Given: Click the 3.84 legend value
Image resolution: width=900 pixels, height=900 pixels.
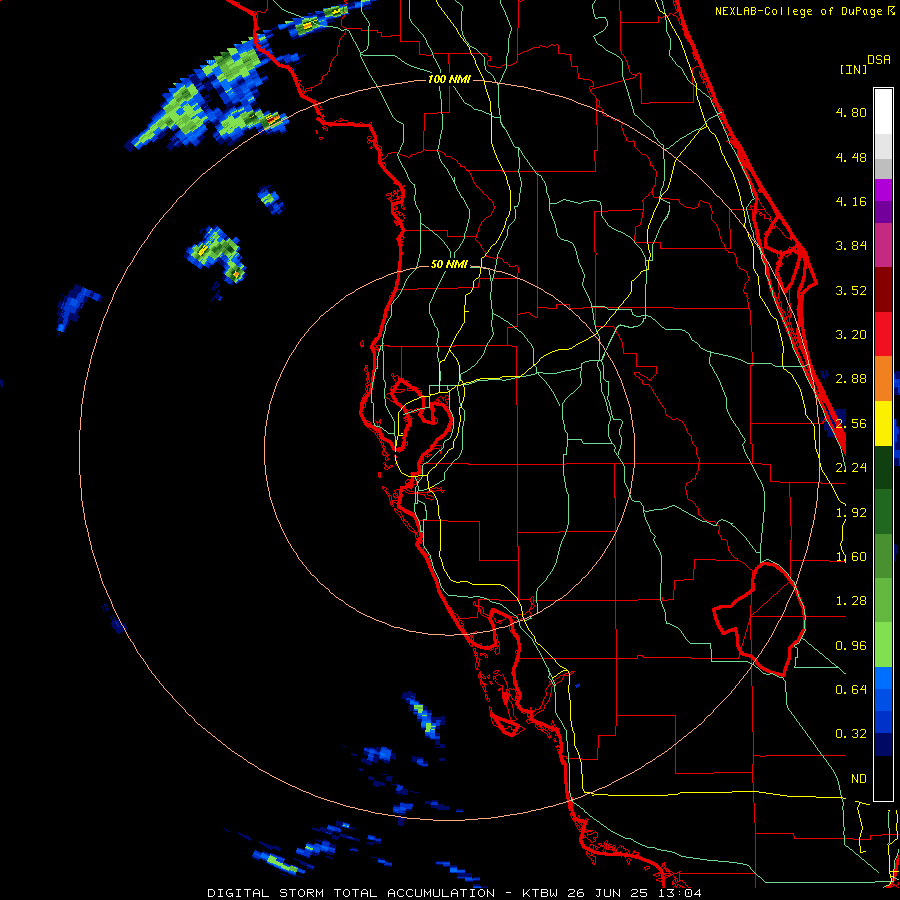Looking at the screenshot, I should tap(851, 246).
